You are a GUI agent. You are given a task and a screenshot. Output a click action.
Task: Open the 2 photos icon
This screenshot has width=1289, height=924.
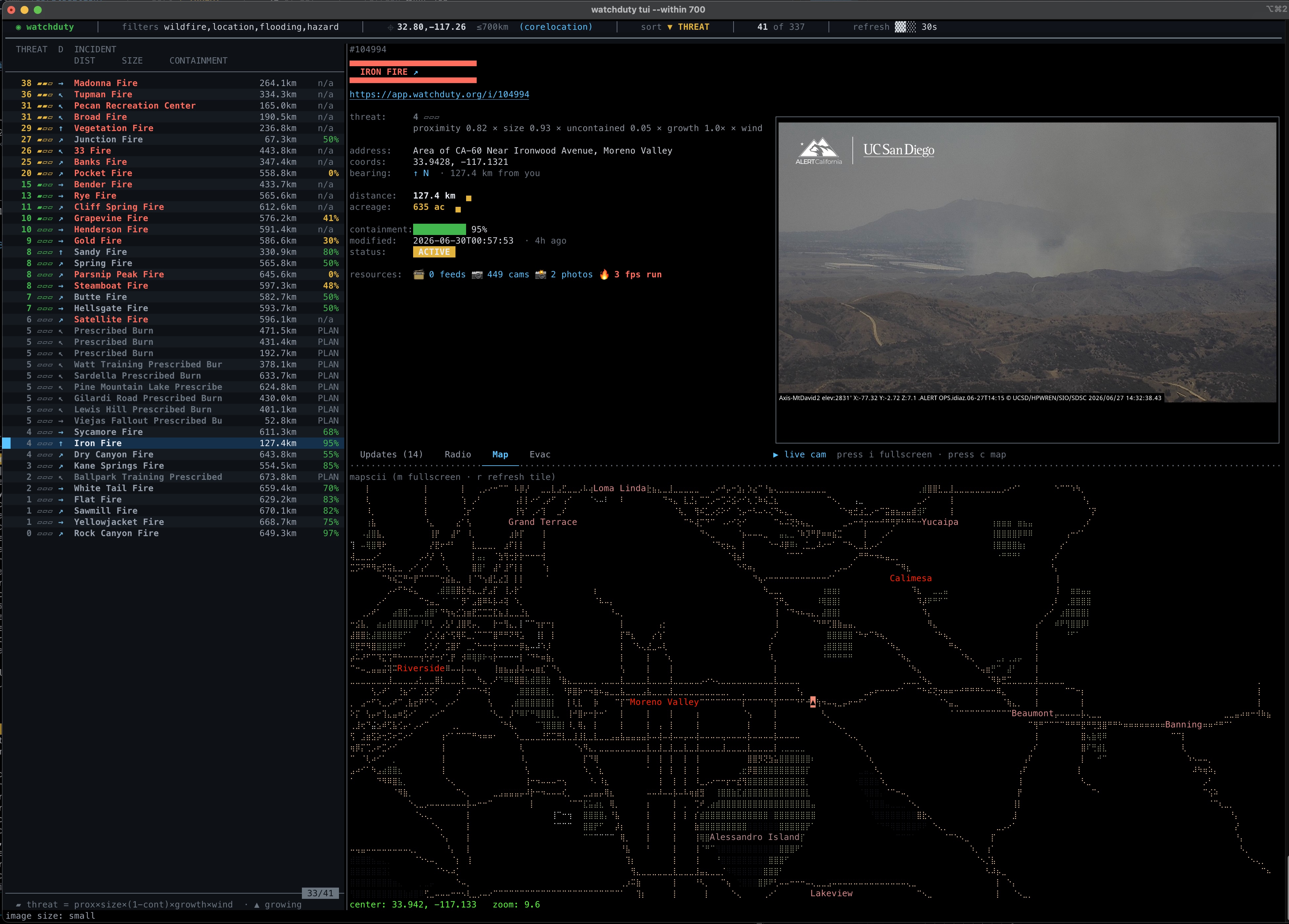coord(541,274)
